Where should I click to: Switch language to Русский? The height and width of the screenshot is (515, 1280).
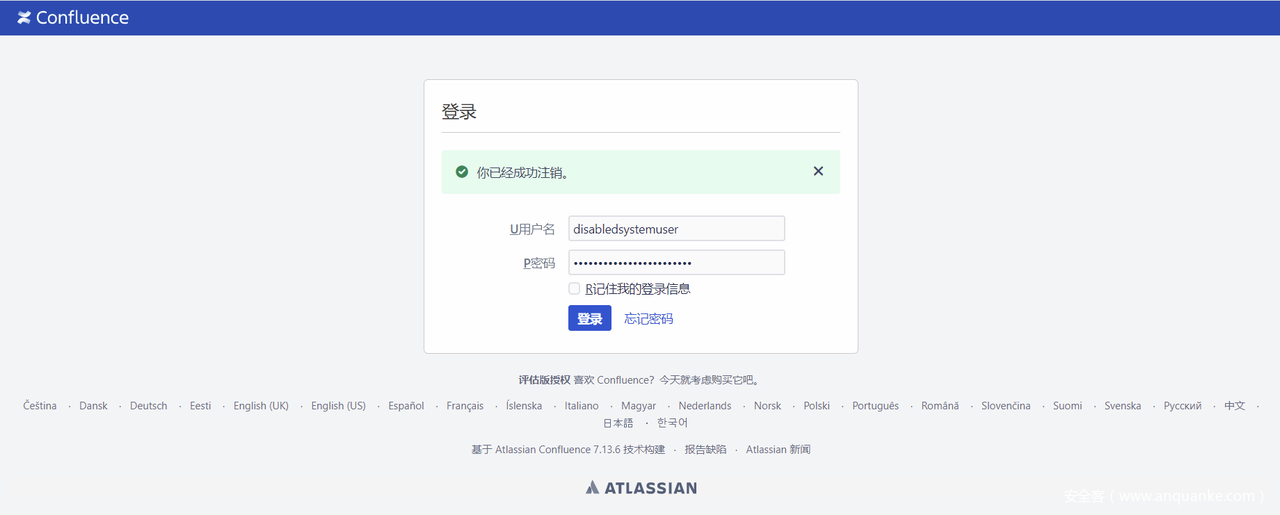click(1183, 406)
